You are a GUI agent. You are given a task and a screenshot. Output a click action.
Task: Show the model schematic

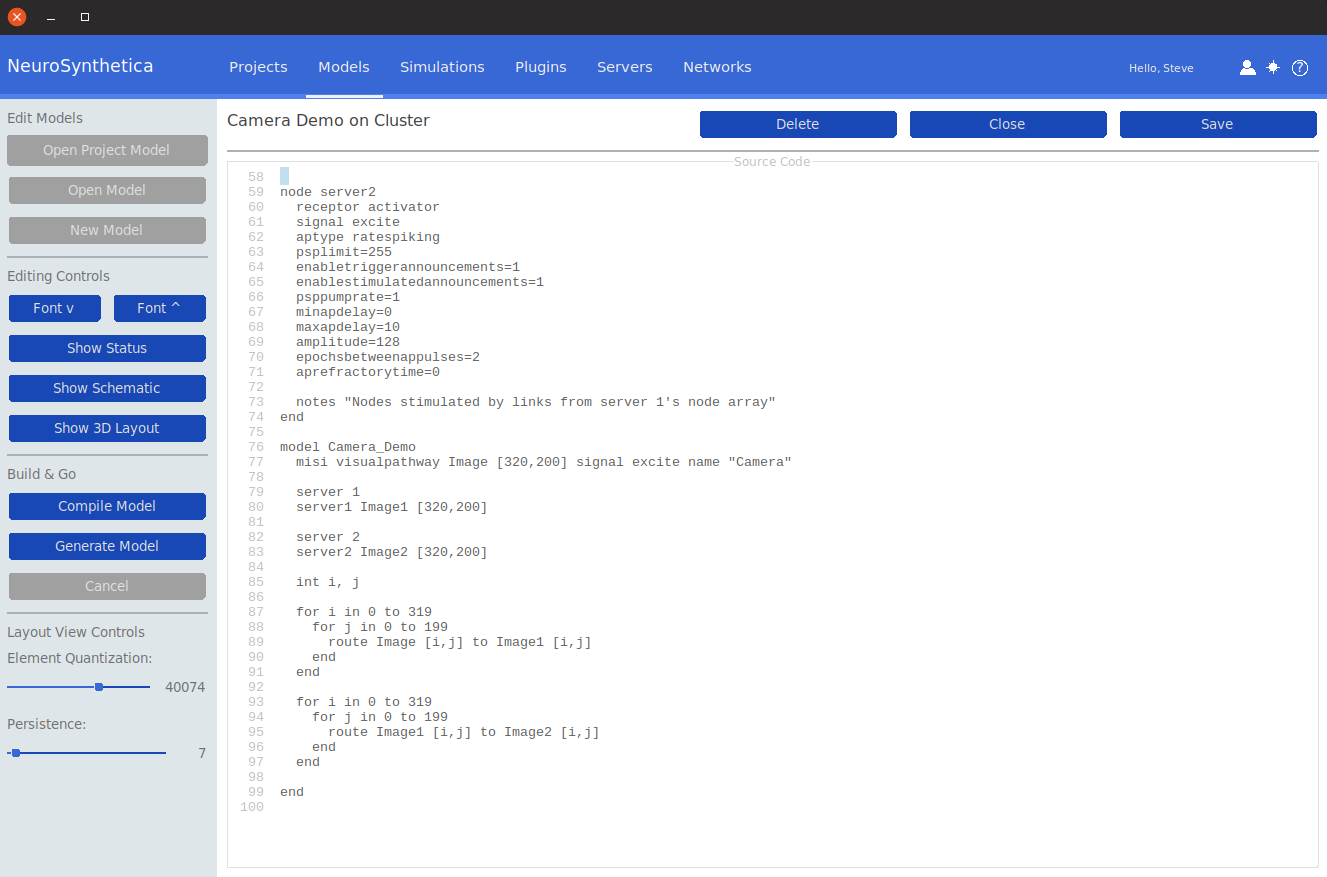click(107, 388)
